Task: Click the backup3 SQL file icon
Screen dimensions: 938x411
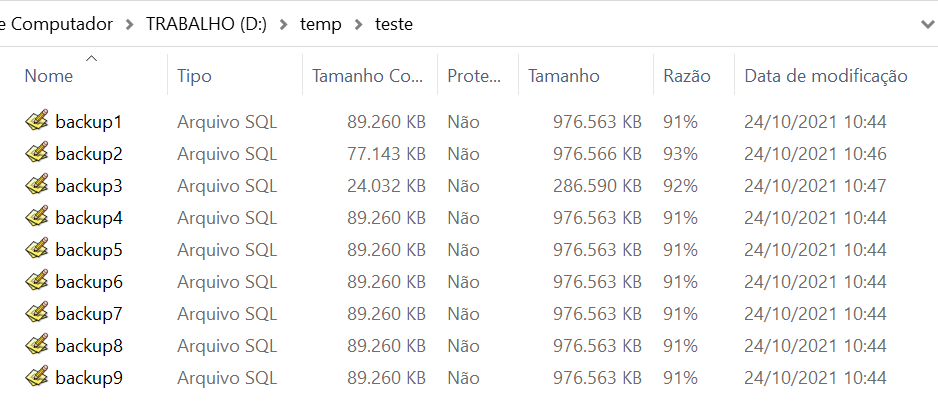Action: point(37,186)
